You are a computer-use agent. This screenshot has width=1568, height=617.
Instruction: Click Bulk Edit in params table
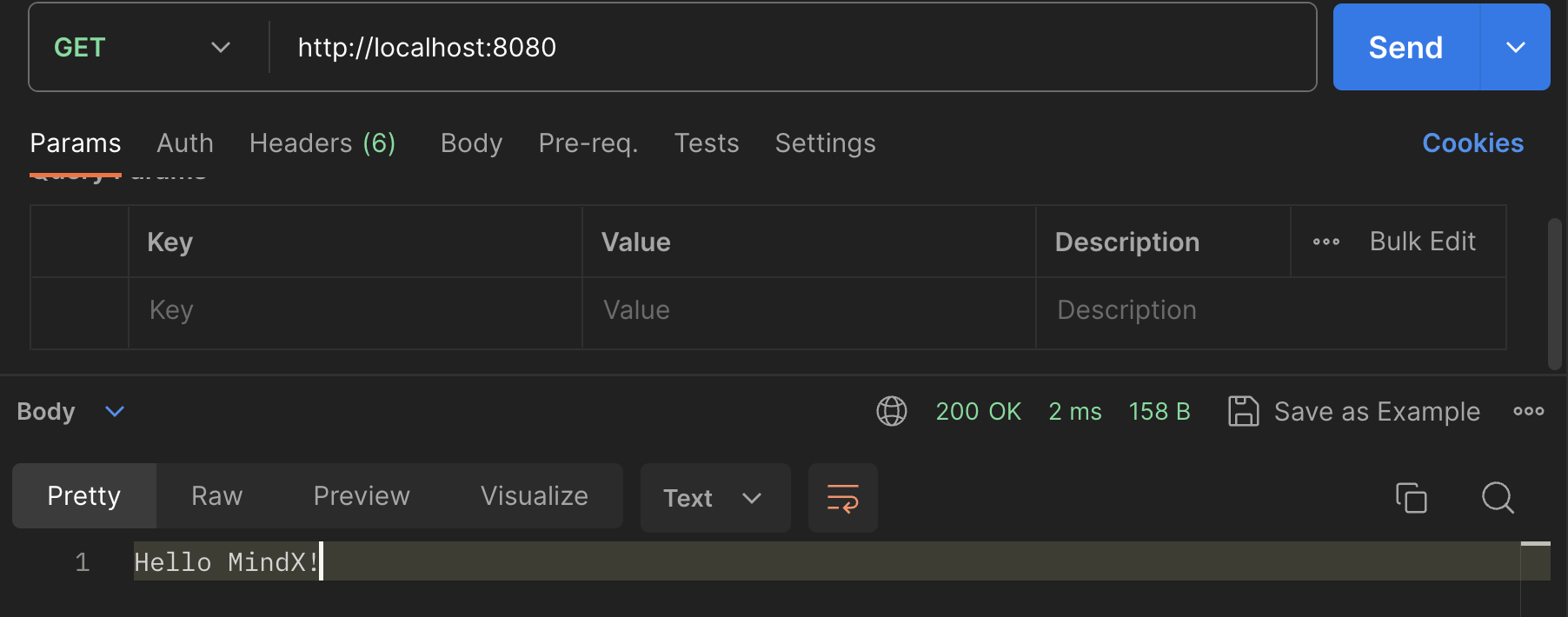coord(1422,242)
